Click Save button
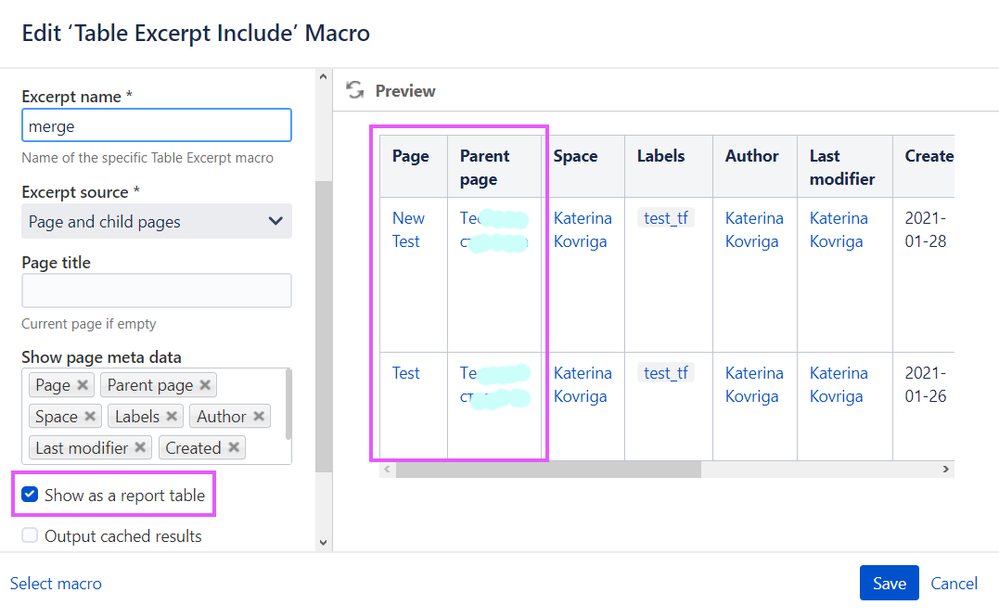This screenshot has height=608, width=999. click(889, 583)
